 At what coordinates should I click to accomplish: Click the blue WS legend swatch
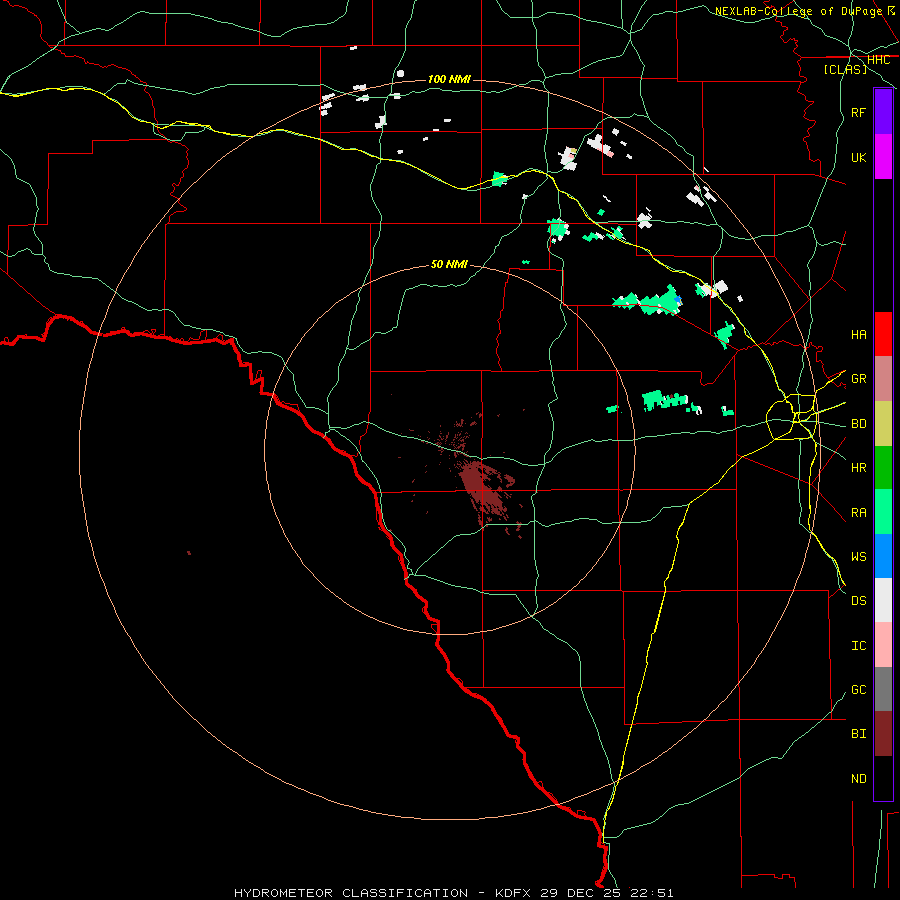pos(883,556)
